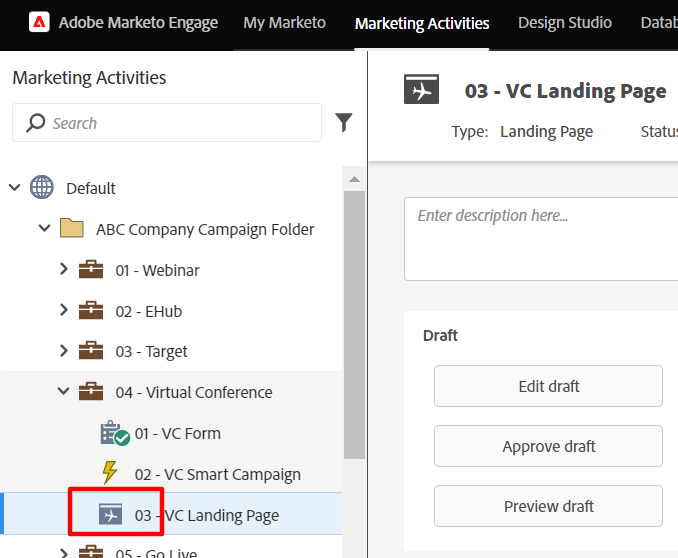678x558 pixels.
Task: Click the Edit draft button
Action: [x=548, y=386]
